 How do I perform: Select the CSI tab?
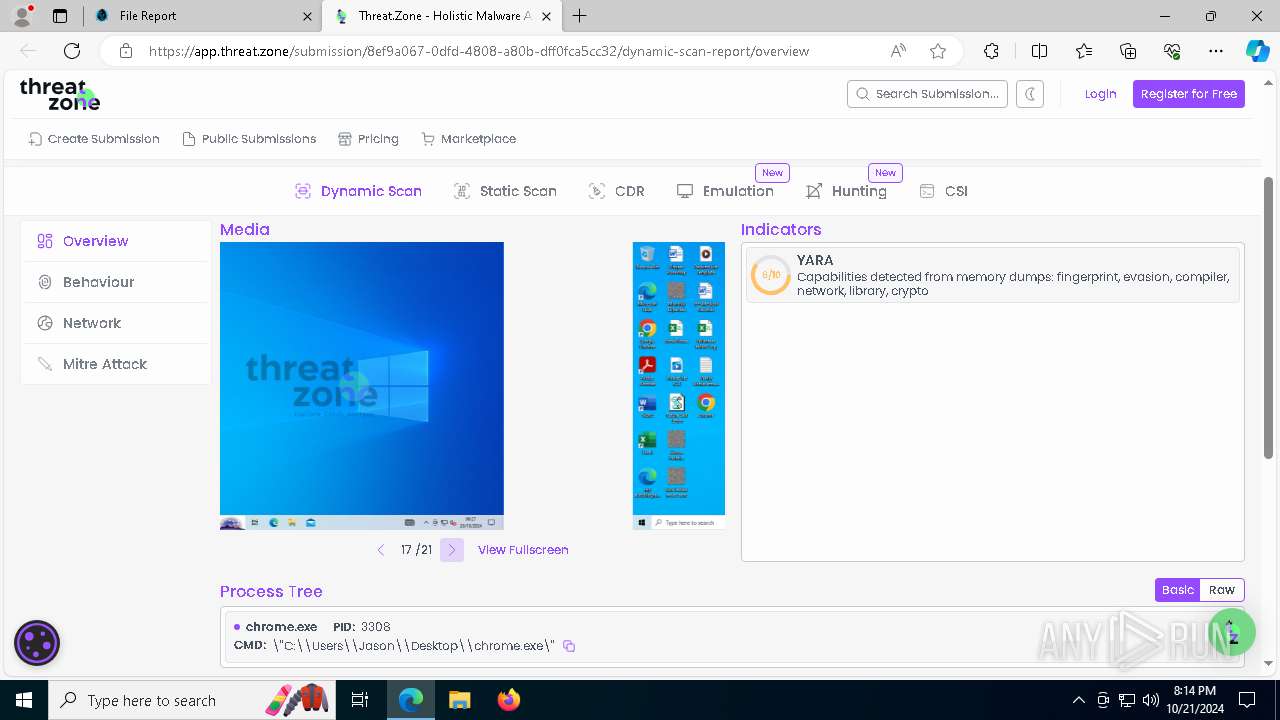click(943, 191)
